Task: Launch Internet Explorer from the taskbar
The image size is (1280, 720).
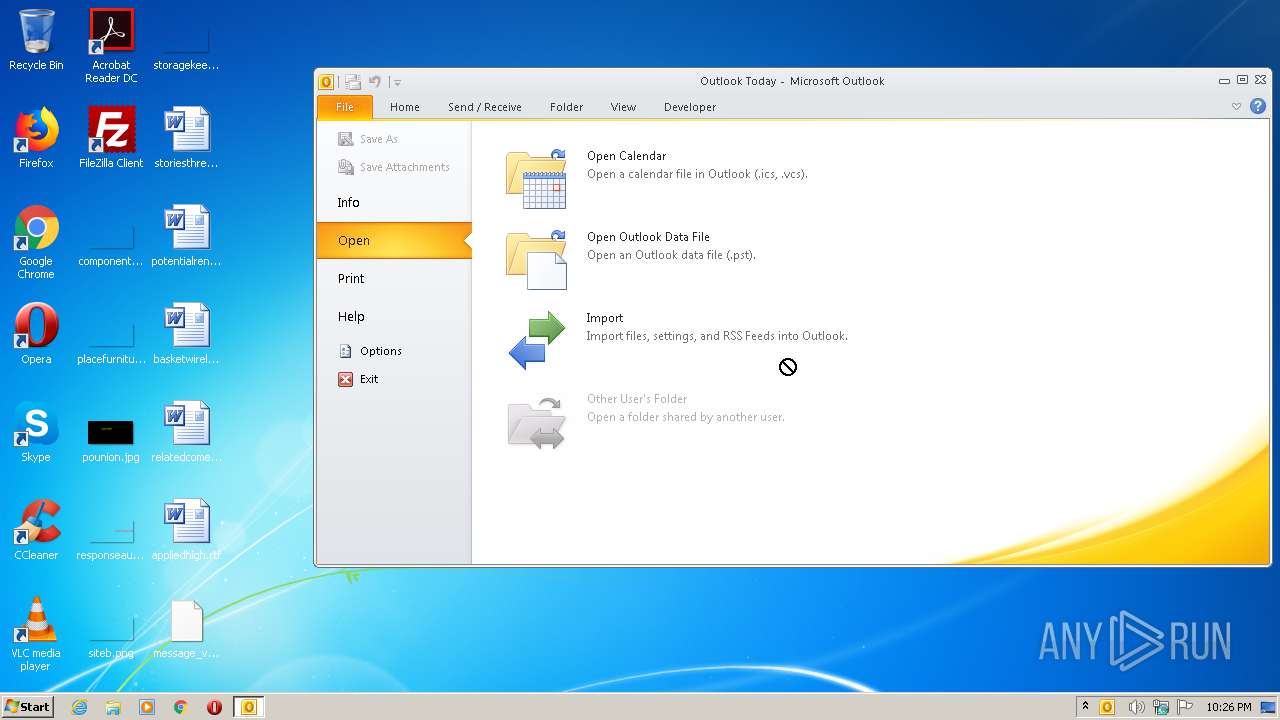Action: 79,707
